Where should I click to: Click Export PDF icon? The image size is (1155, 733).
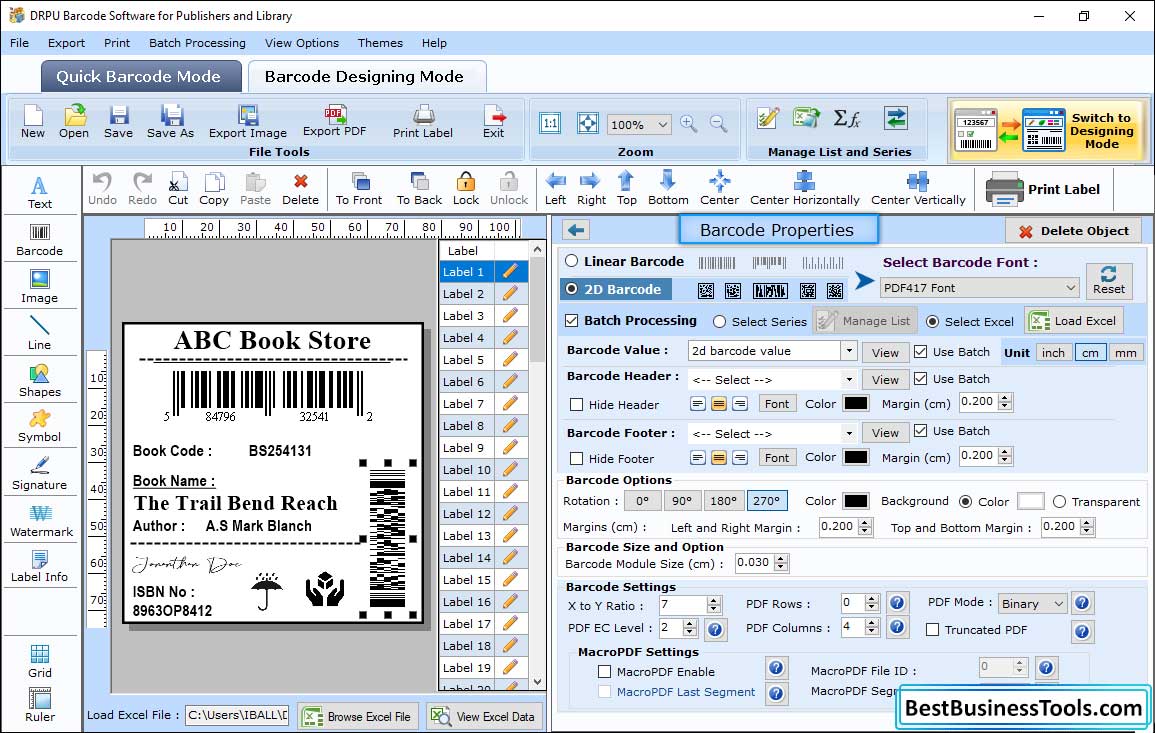point(334,122)
